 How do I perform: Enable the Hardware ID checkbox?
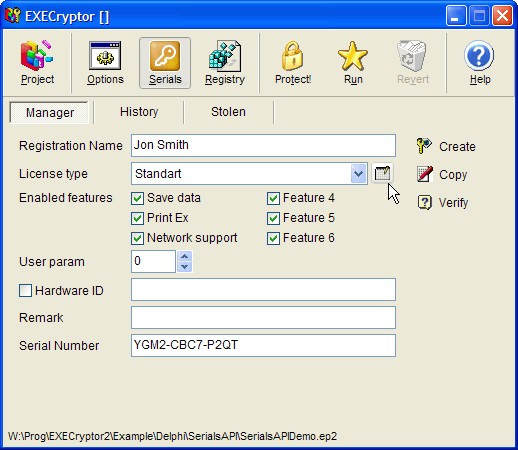[25, 291]
